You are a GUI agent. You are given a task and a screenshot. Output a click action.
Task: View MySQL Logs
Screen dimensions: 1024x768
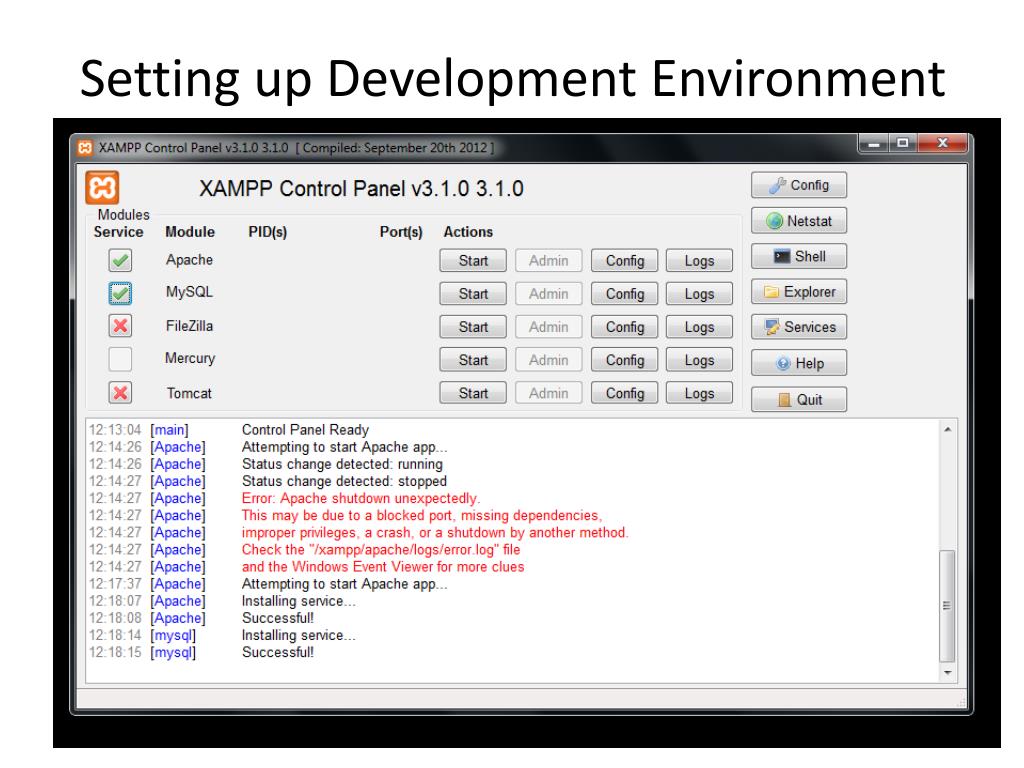click(699, 294)
